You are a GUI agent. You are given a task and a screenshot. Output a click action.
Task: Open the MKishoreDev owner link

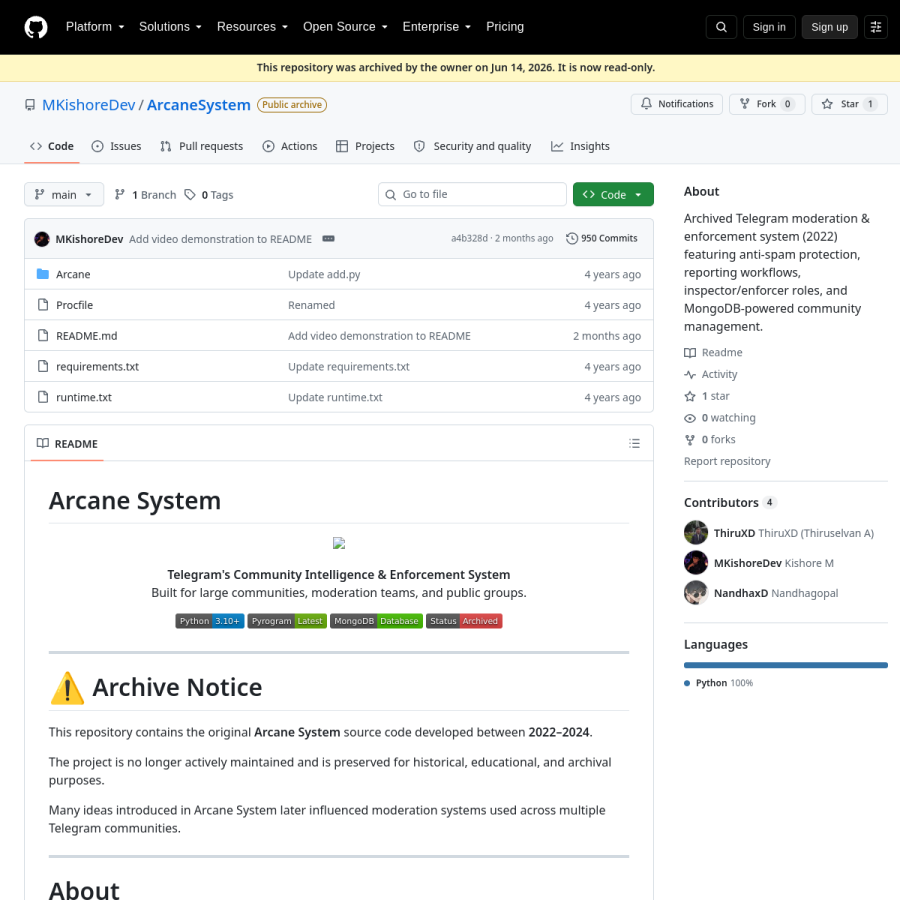88,105
